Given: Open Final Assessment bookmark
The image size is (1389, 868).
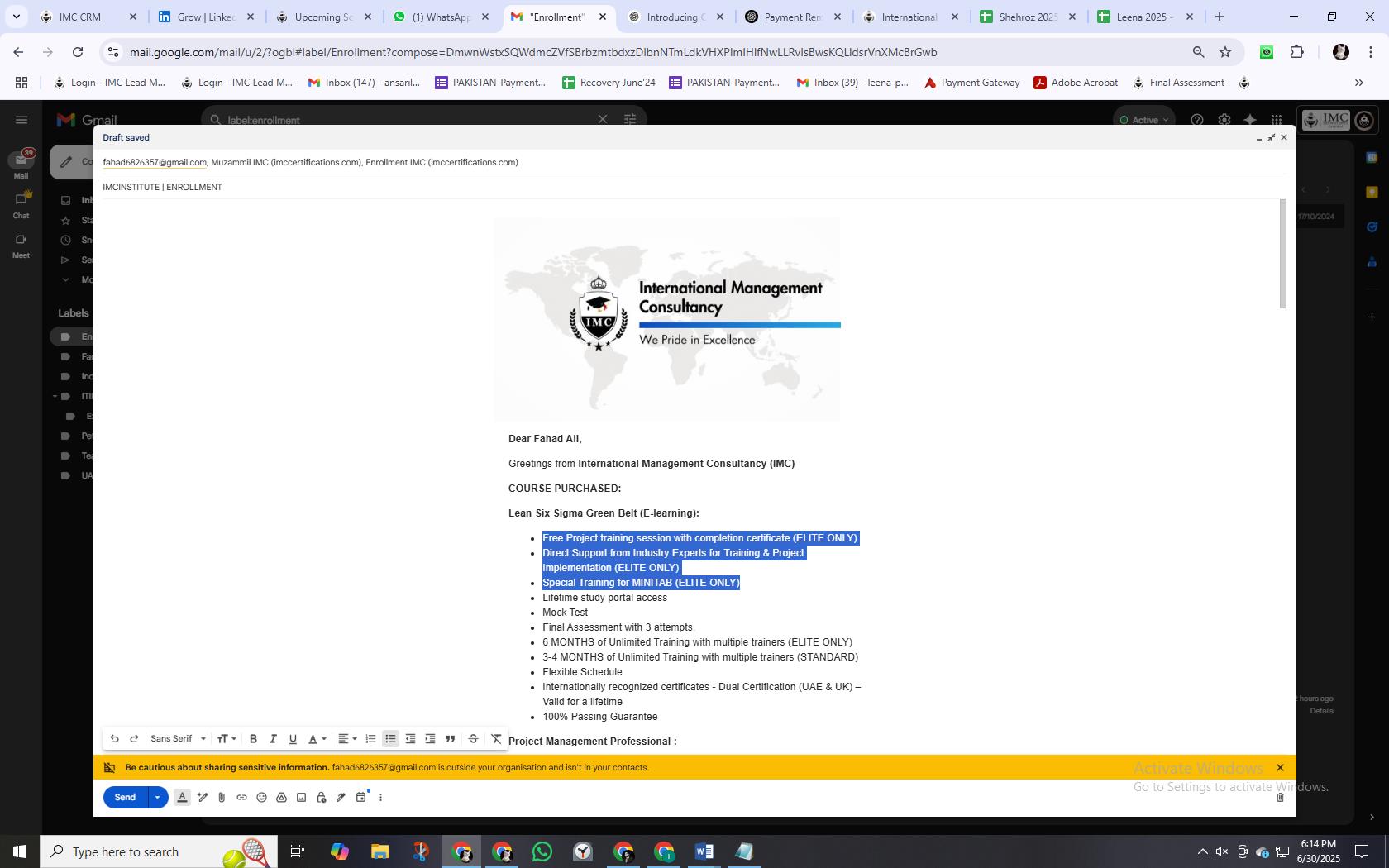Looking at the screenshot, I should coord(1178,83).
